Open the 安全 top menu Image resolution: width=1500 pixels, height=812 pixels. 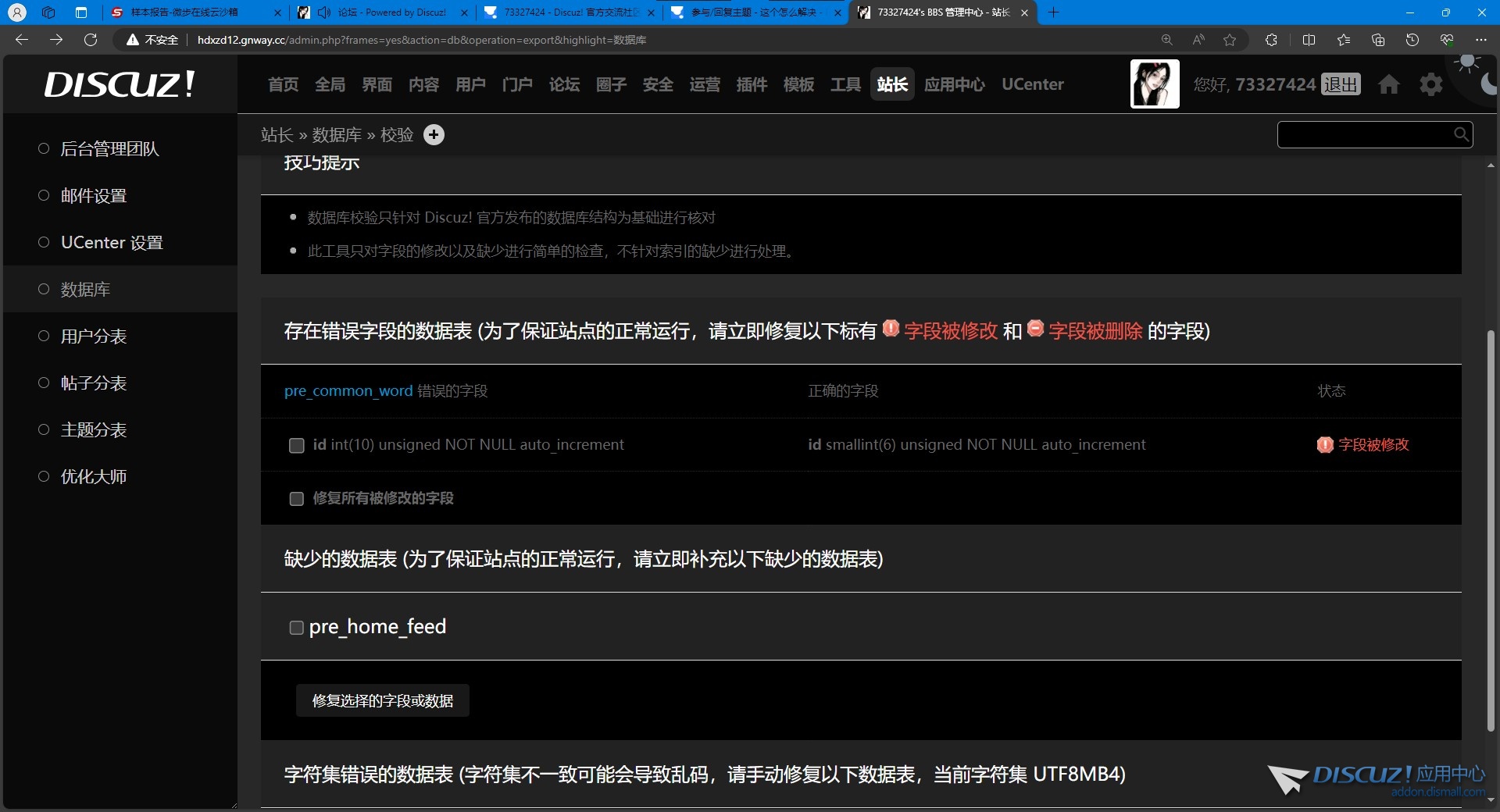coord(658,84)
